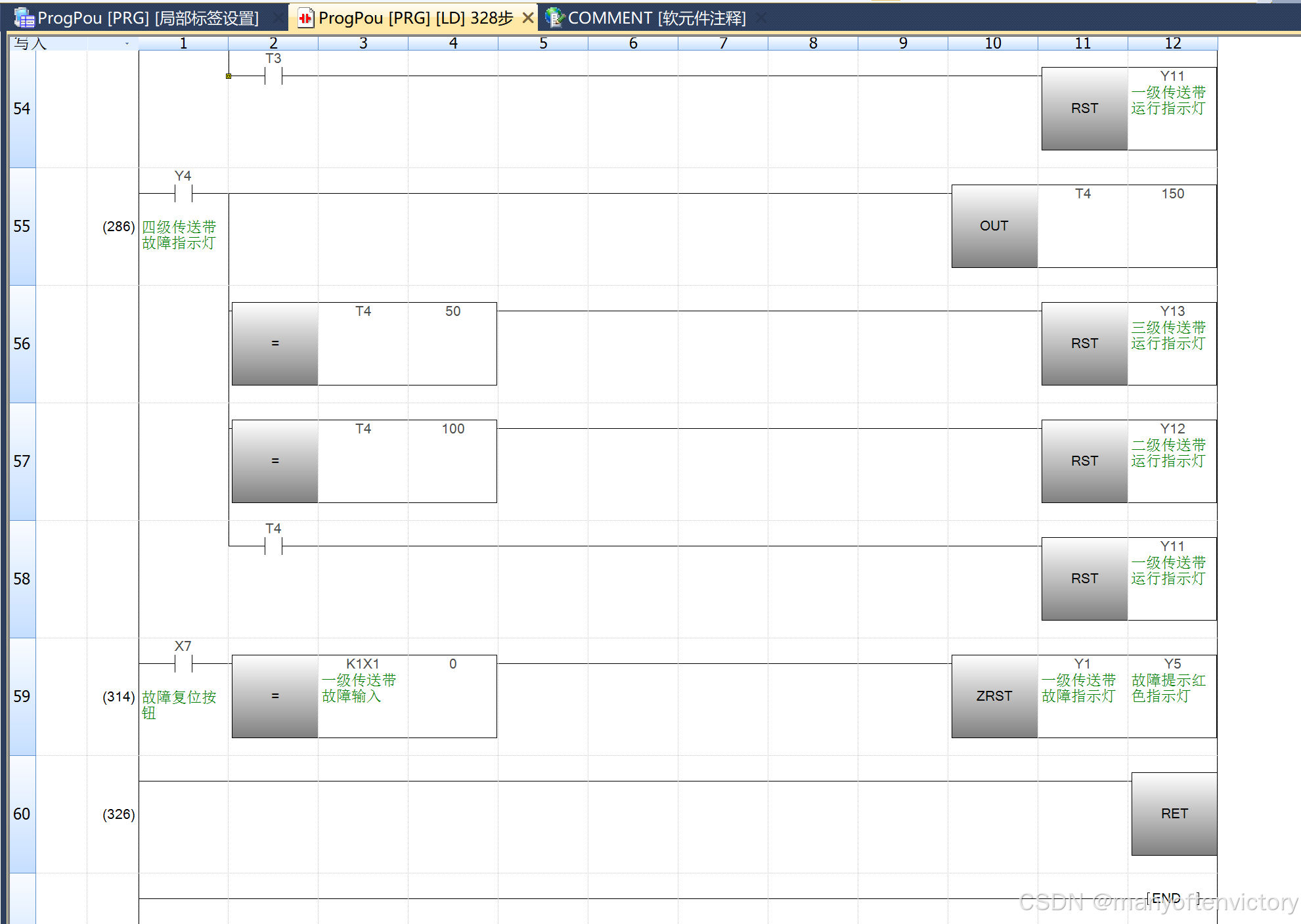Click the ladder program tab icon
1301x924 pixels.
(x=305, y=18)
